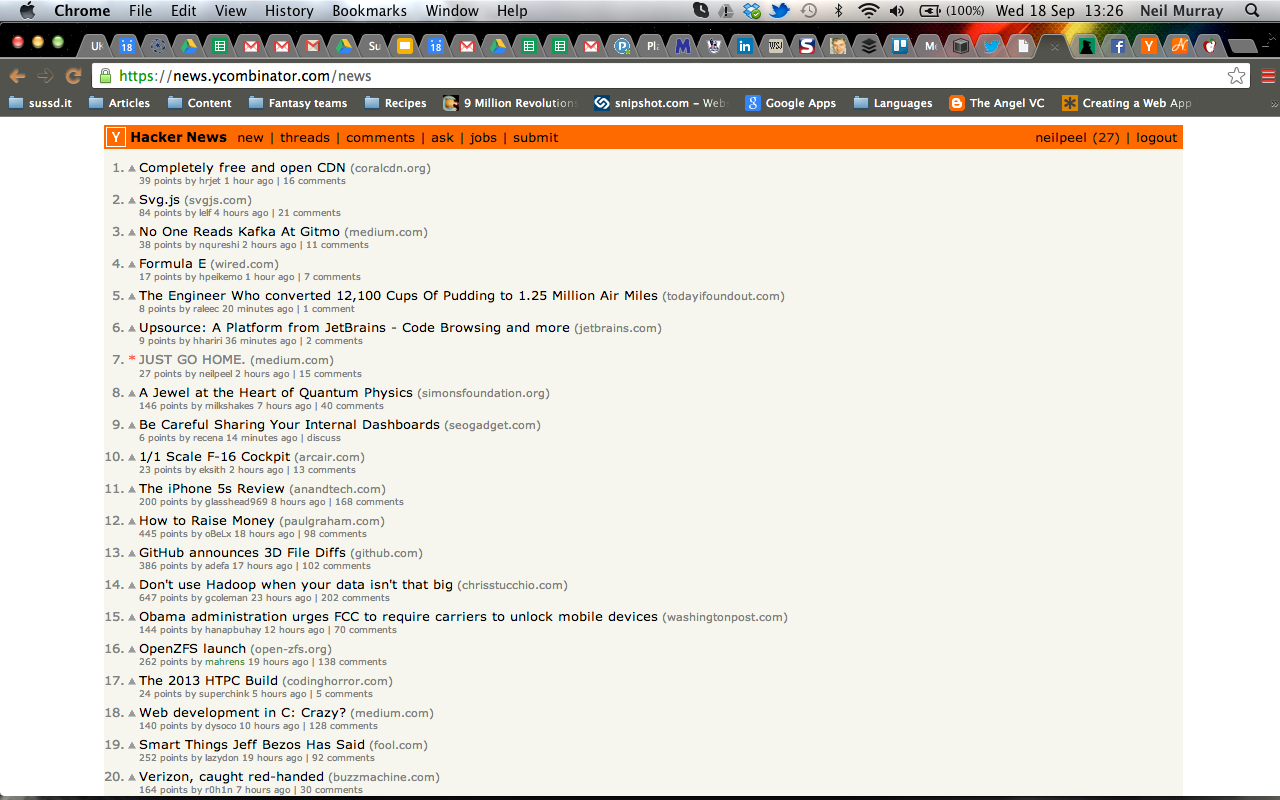Click discuss under Be Careful Sharing Dashboards

pos(324,438)
